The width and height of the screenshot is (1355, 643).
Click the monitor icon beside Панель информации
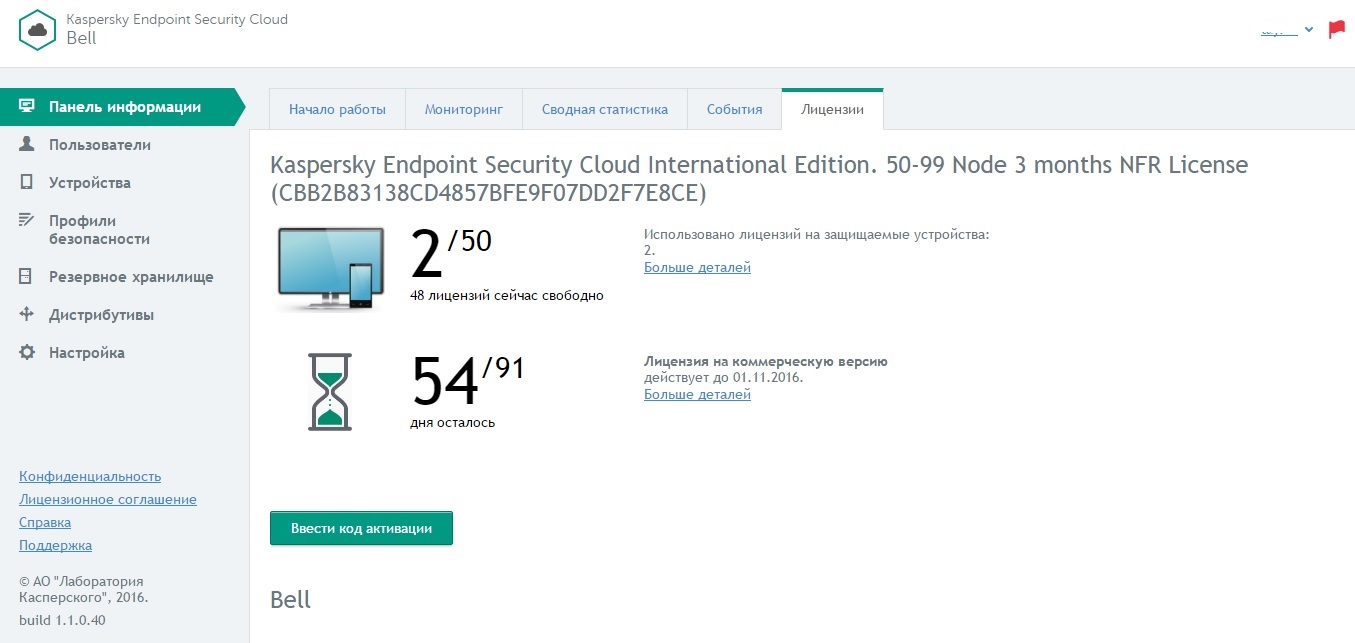tap(27, 107)
